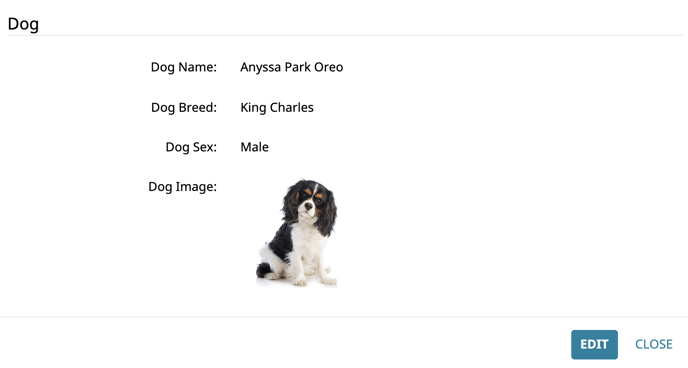The image size is (688, 368).
Task: Click the Dog Sex label
Action: [x=191, y=147]
